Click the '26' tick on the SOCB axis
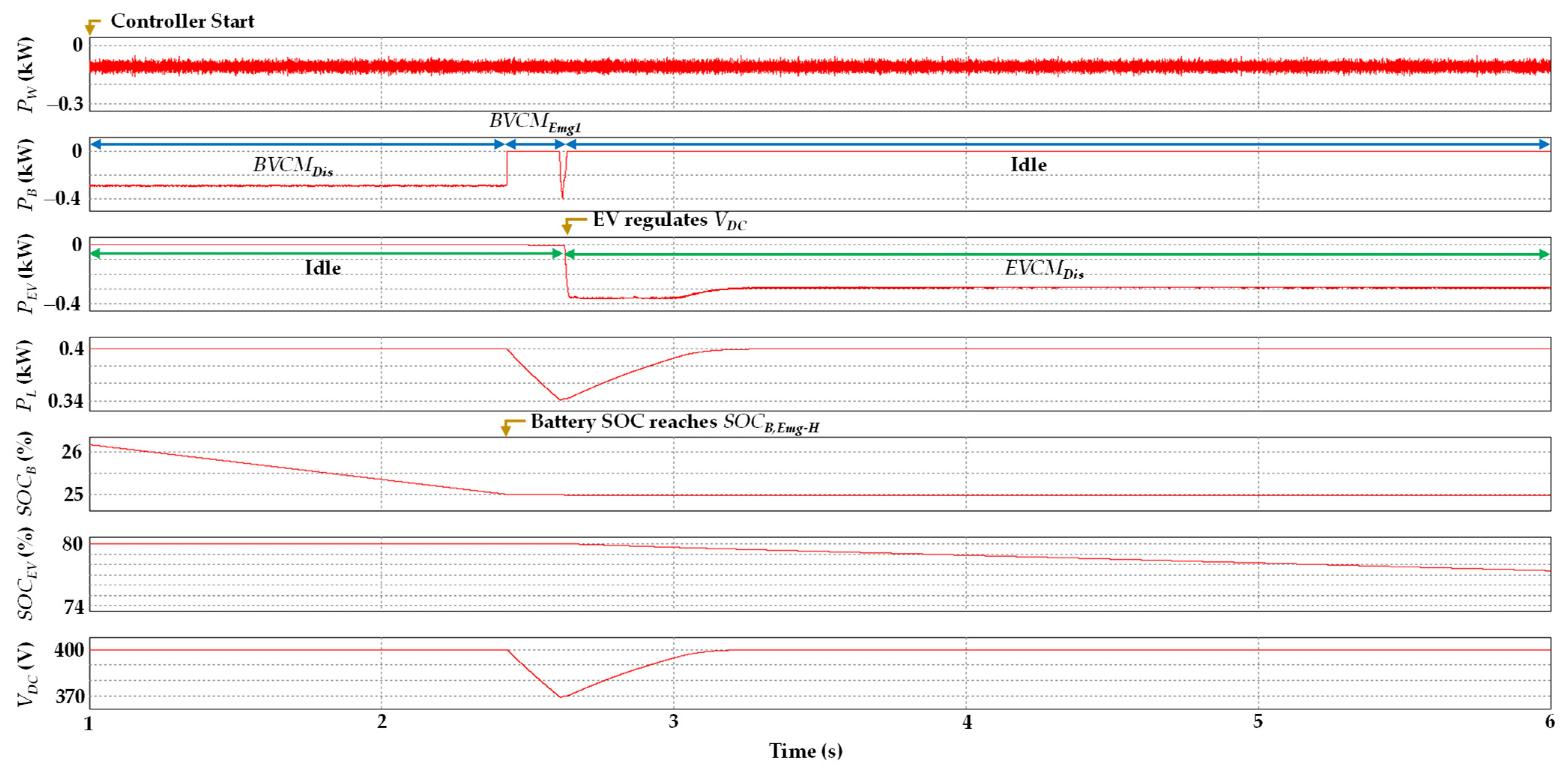This screenshot has width=1568, height=770. coord(72,452)
